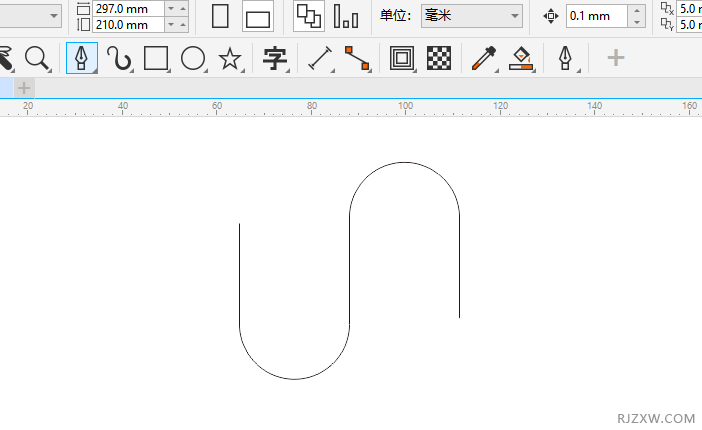
Task: Click the page width 297.0 mm field
Action: coord(126,7)
